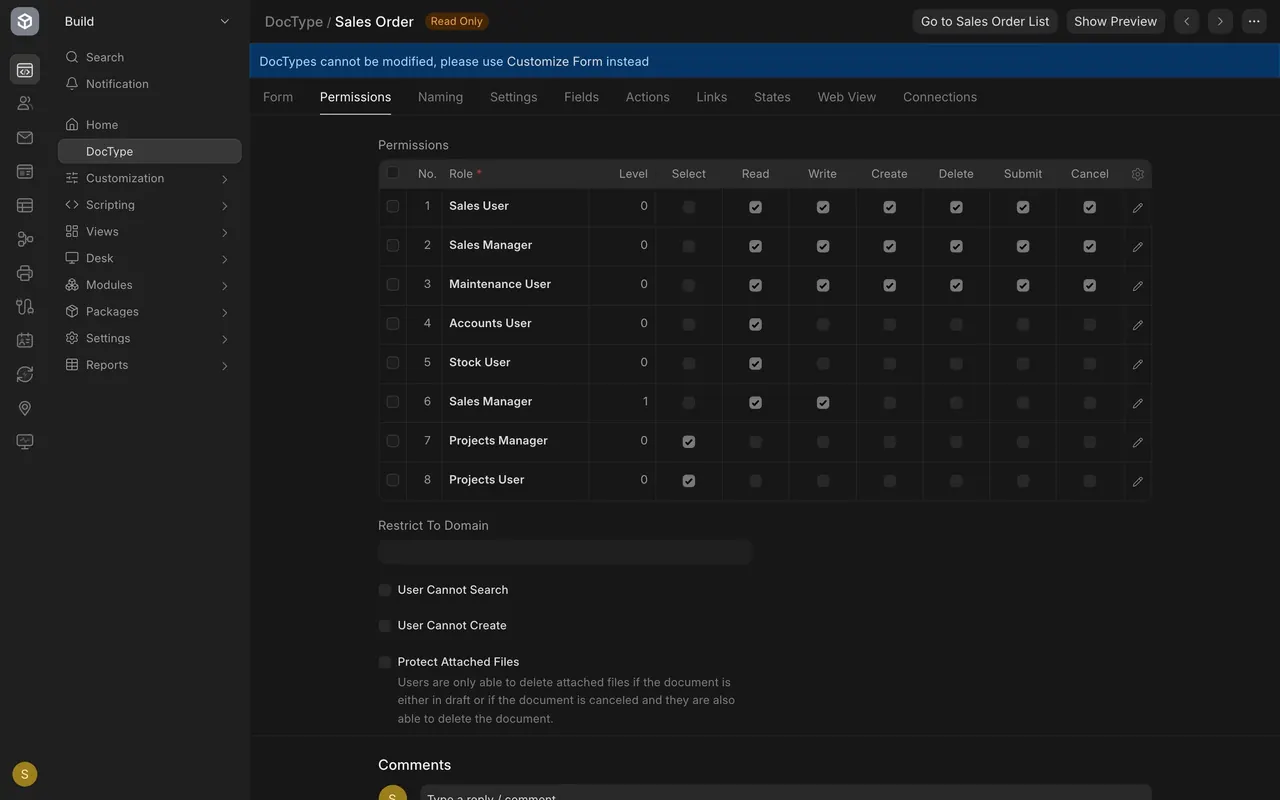Switch to the Naming tab

pos(440,97)
